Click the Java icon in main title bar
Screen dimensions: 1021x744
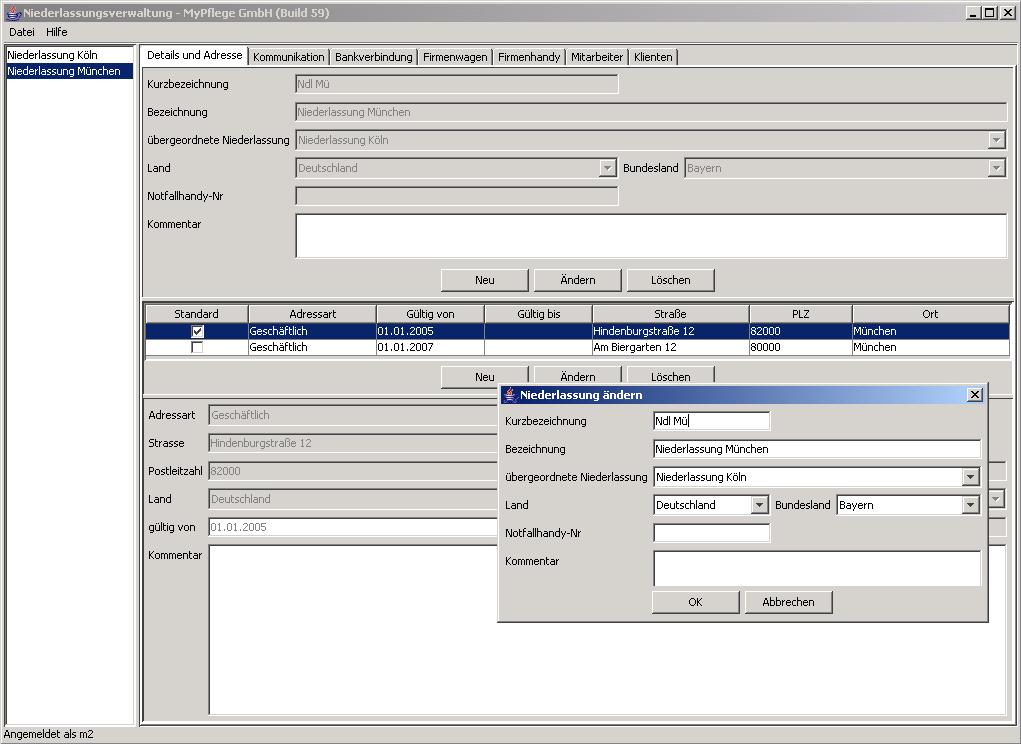(x=13, y=12)
